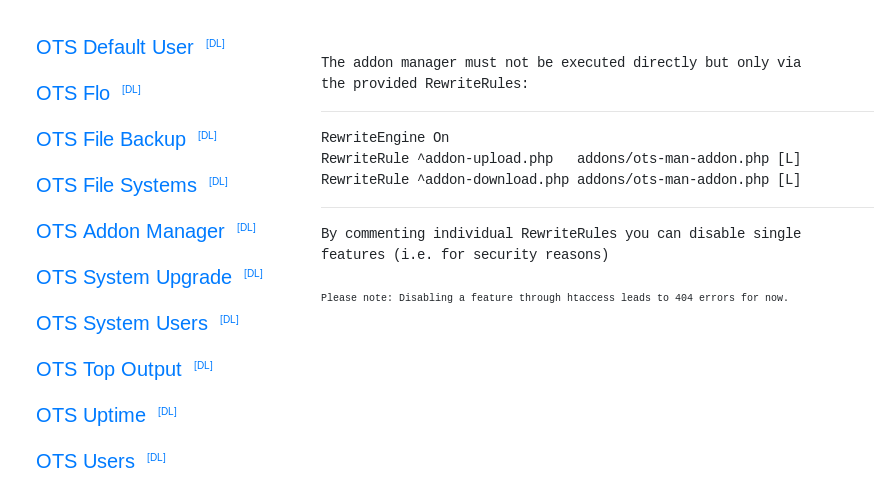Open the OTS Top Output link
The height and width of the screenshot is (500, 874).
click(x=109, y=369)
